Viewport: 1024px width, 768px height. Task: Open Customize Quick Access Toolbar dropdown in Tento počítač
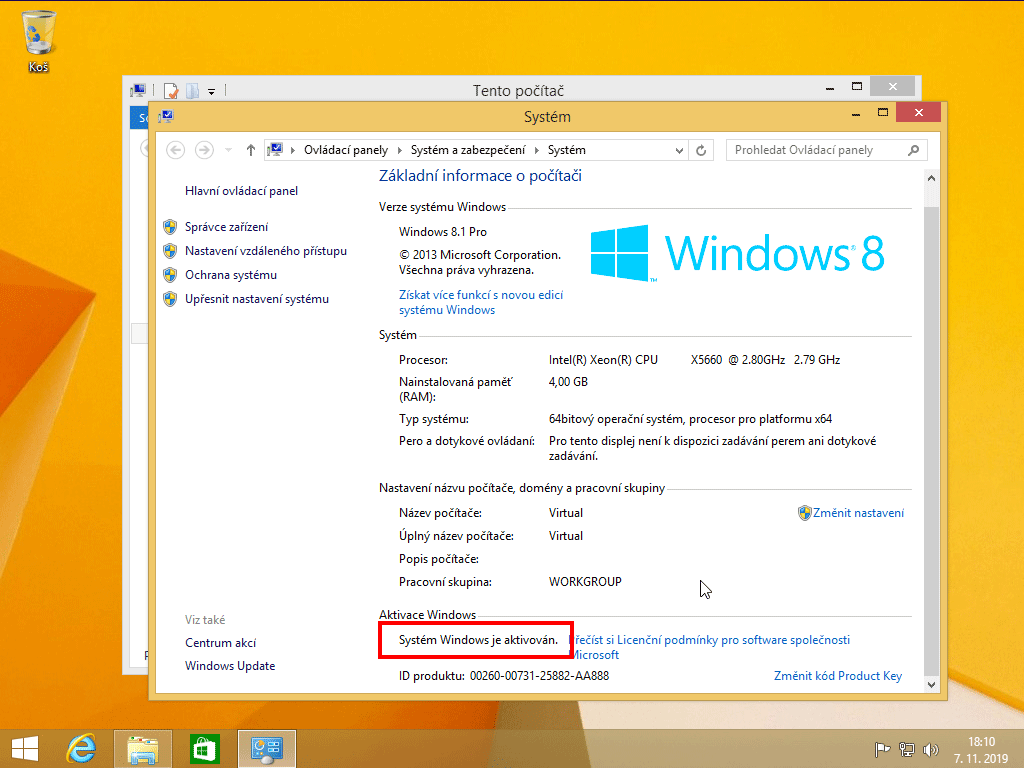[x=212, y=91]
